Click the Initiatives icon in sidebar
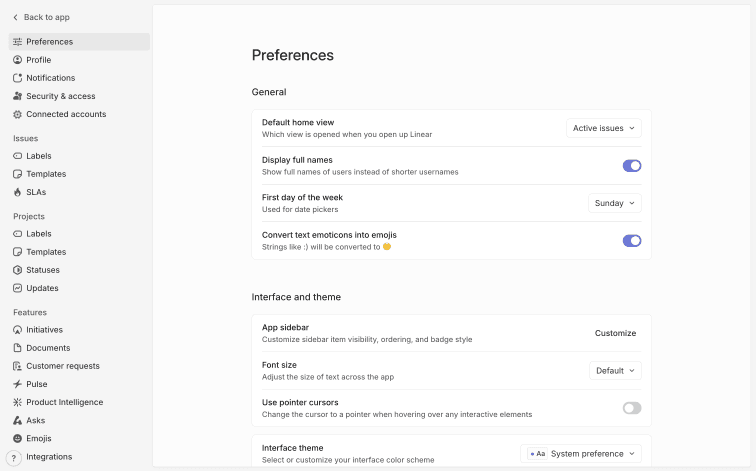The height and width of the screenshot is (471, 756). coord(17,330)
